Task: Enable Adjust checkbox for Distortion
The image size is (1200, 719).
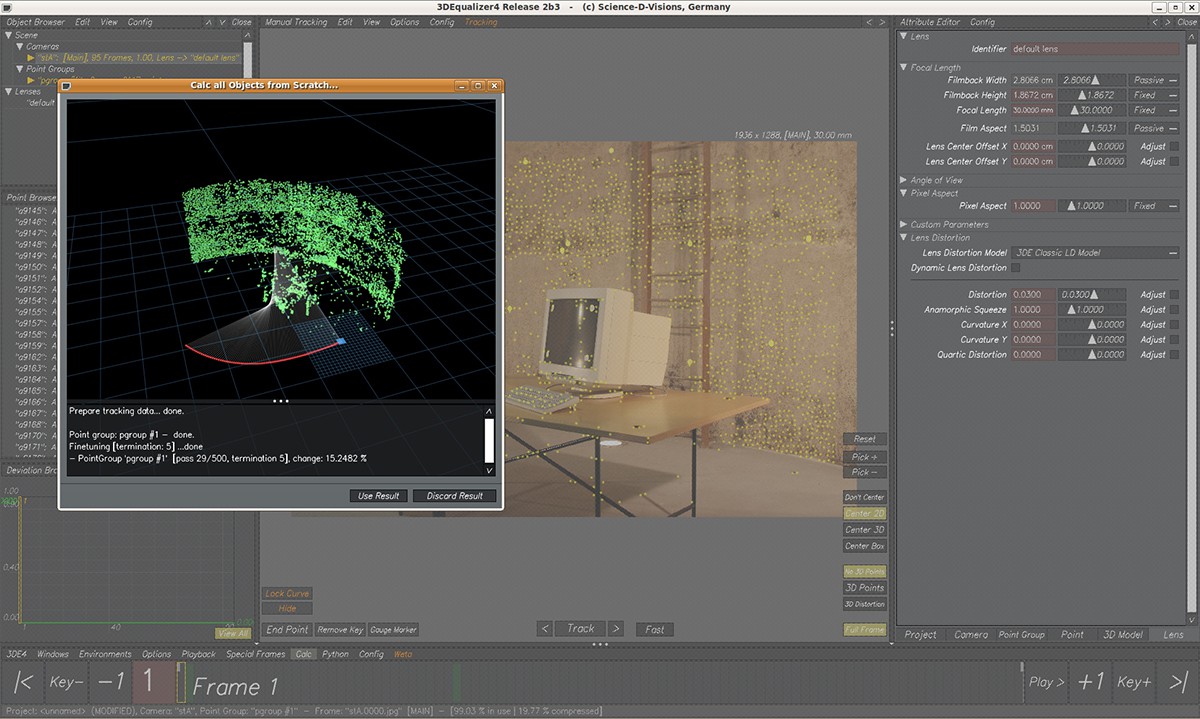Action: [x=1173, y=295]
